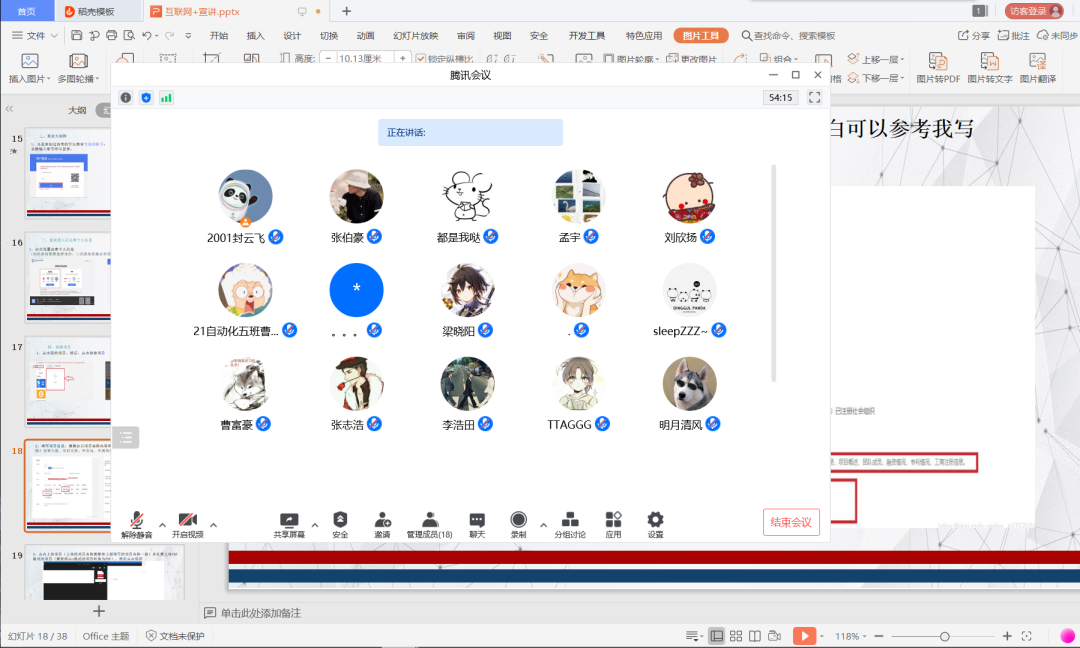Viewport: 1080px width, 648px height.
Task: Click the 分享 button in WPS
Action: tap(974, 36)
